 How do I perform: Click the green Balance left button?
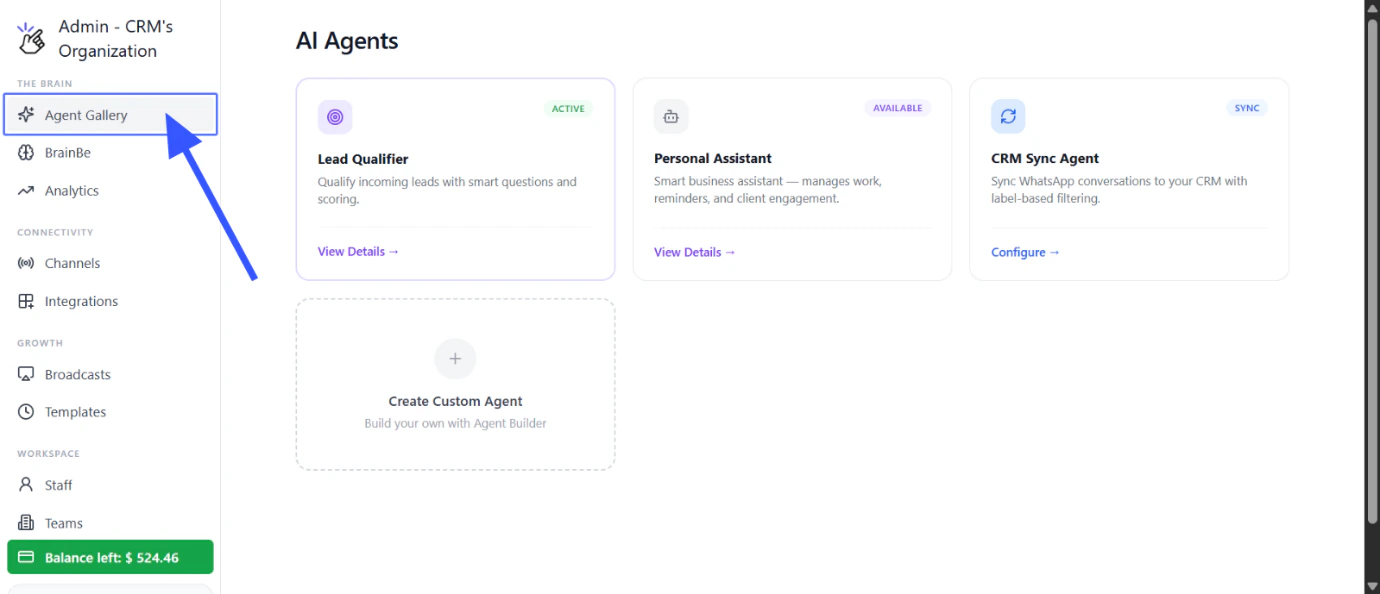pos(110,557)
